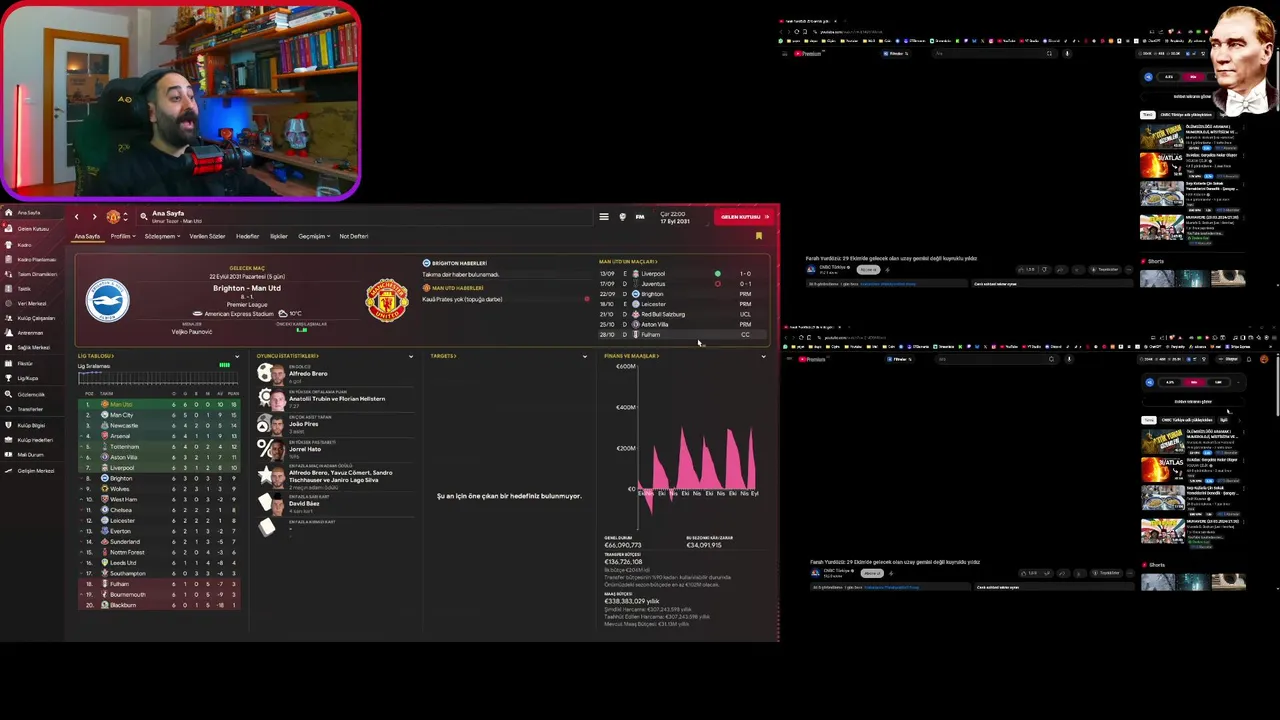Screen dimensions: 1280x720
Task: Click Man City row in league table
Action: [x=160, y=415]
